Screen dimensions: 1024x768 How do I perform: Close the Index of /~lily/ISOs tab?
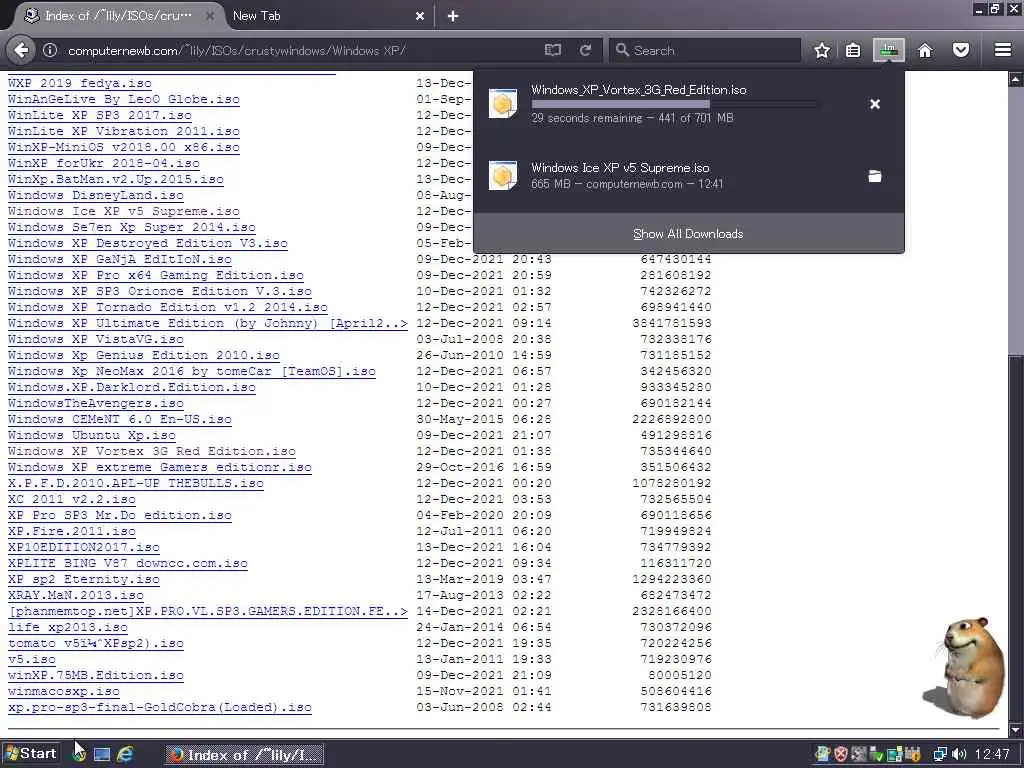[210, 16]
